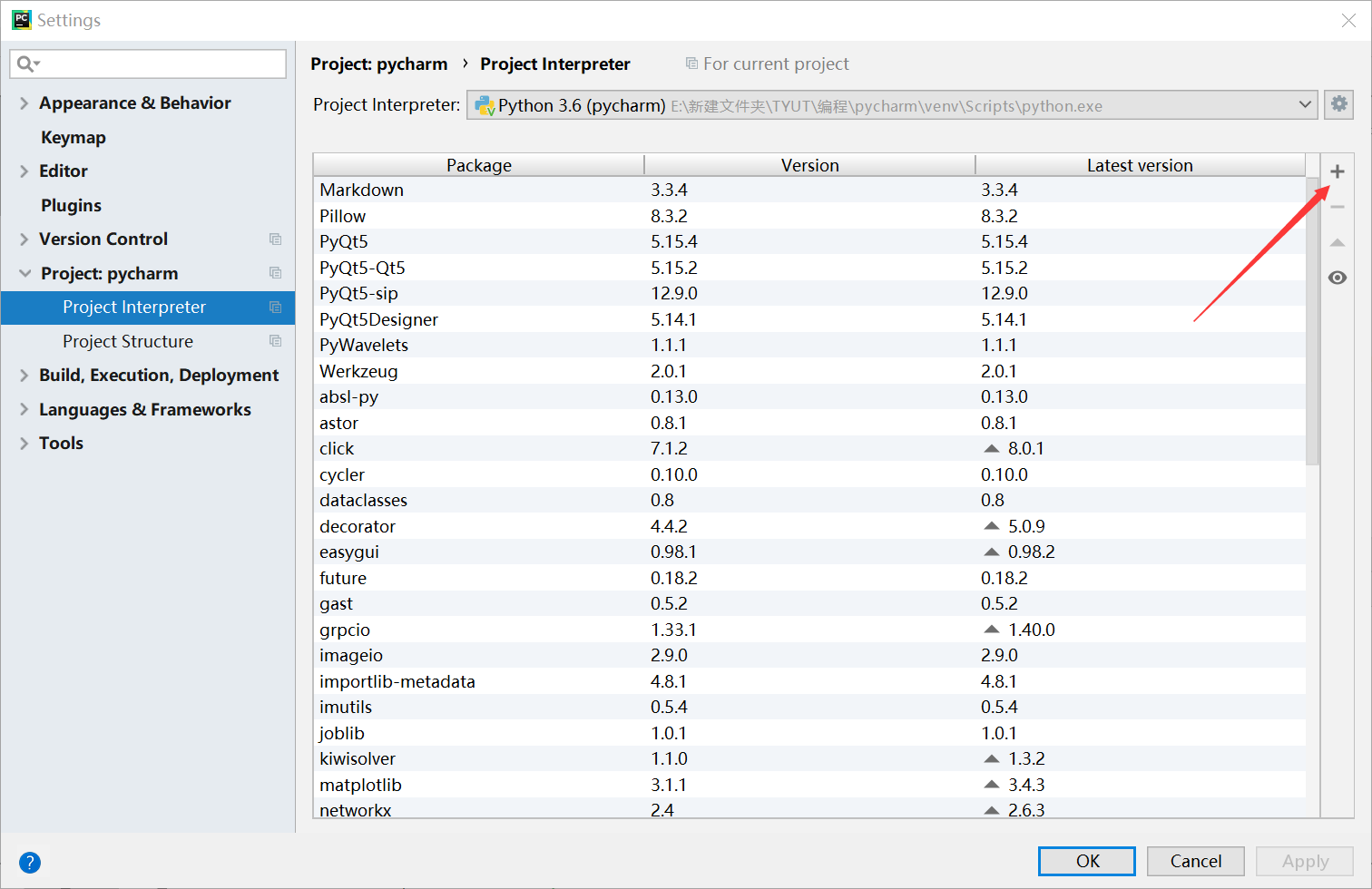Sort by the Latest version column header

1141,165
